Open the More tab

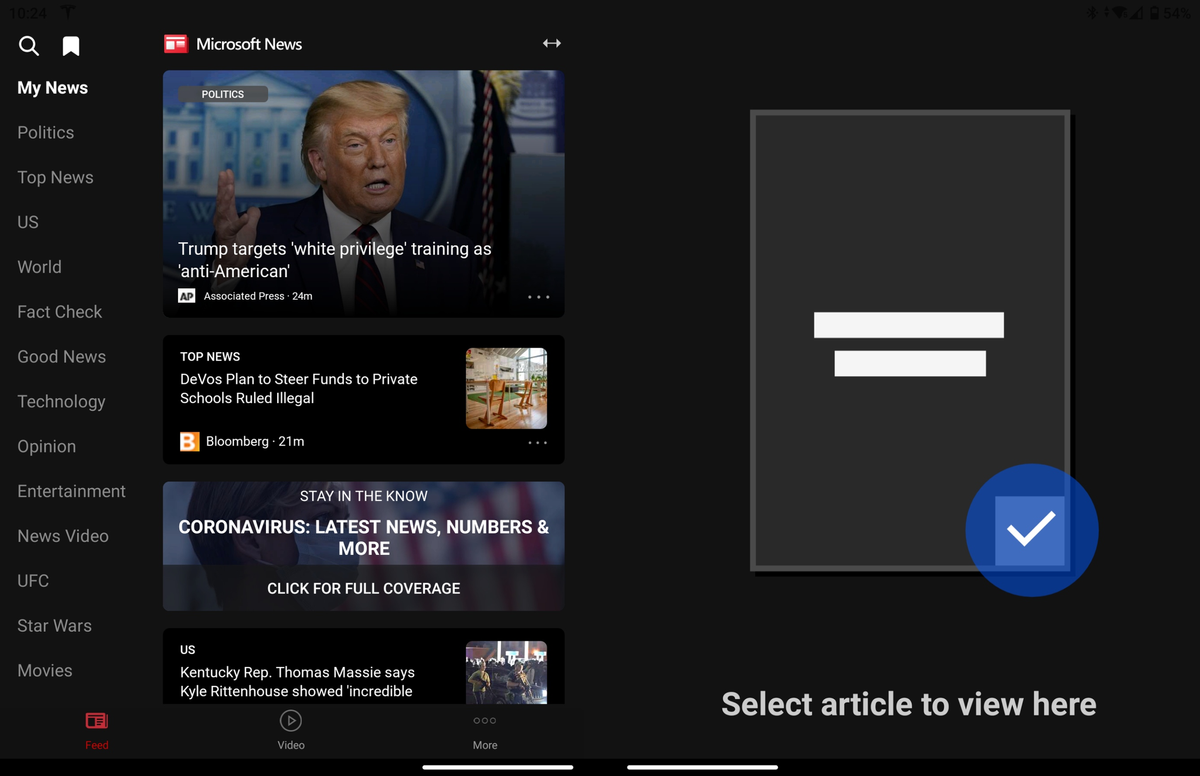pyautogui.click(x=485, y=730)
